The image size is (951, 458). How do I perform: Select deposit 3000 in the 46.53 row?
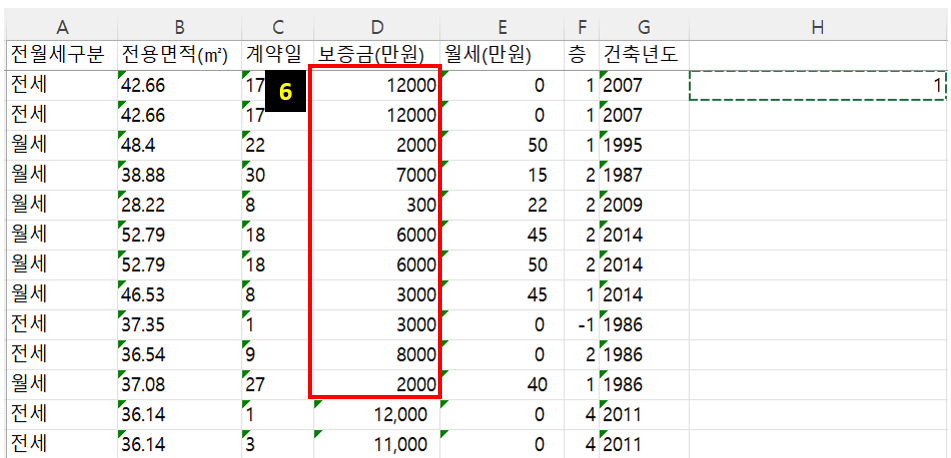[x=377, y=295]
